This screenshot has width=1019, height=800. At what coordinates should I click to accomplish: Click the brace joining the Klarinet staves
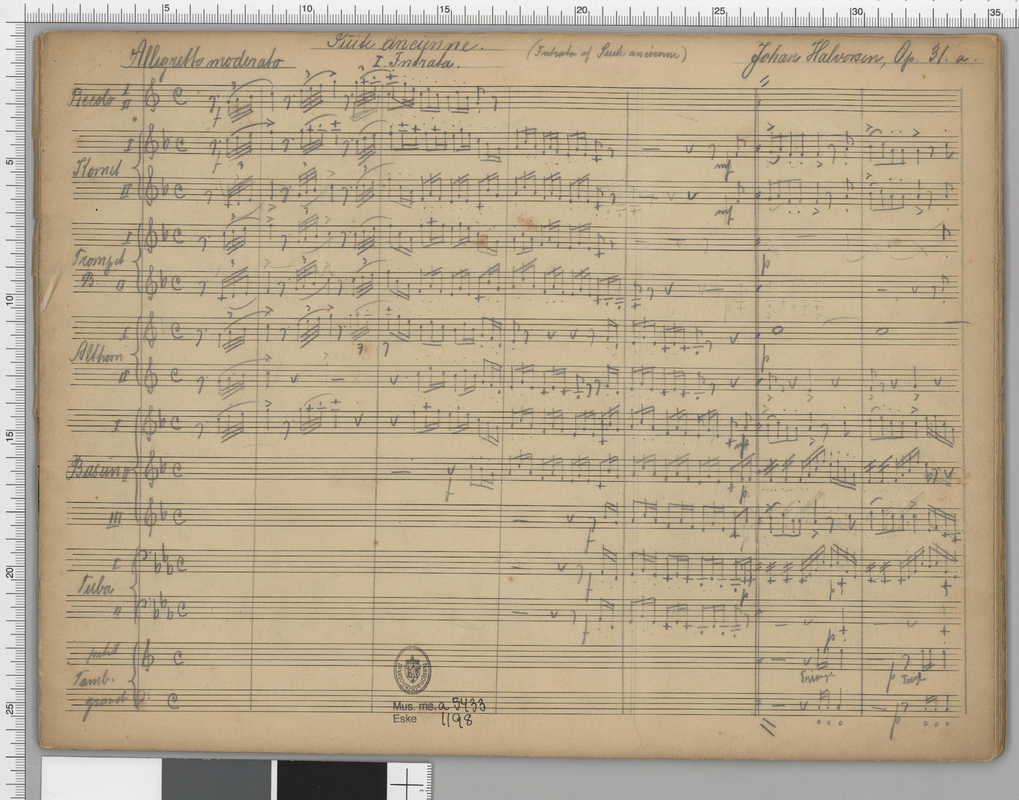click(139, 167)
